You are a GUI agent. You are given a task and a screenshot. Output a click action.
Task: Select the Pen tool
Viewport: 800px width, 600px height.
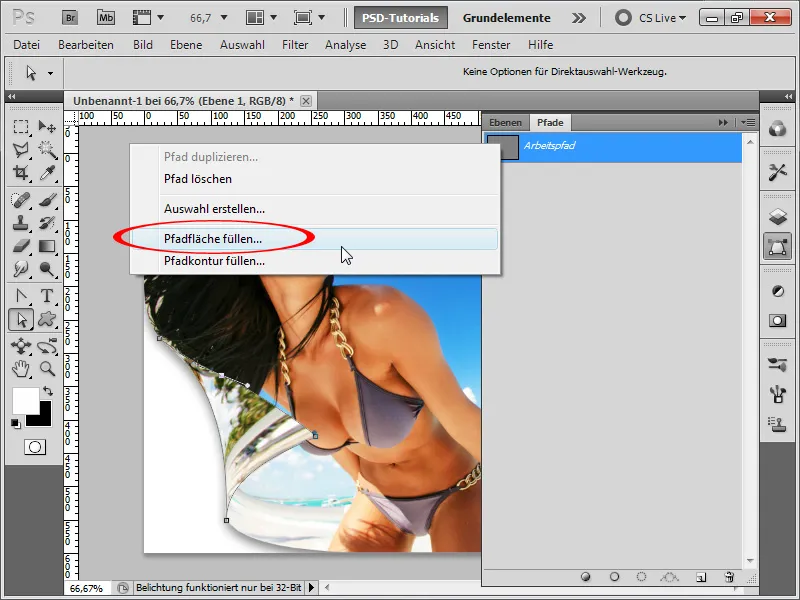(x=21, y=296)
